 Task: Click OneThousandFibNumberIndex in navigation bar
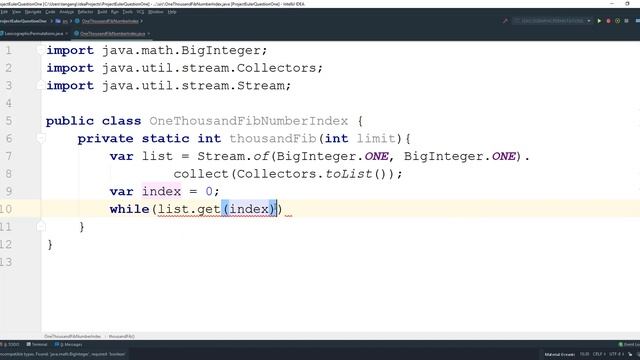pos(110,21)
